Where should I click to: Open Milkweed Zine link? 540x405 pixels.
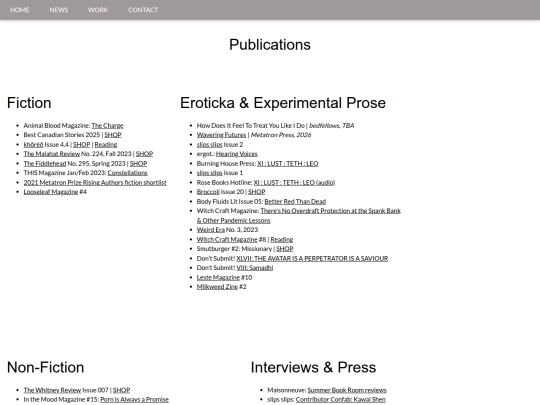click(217, 287)
